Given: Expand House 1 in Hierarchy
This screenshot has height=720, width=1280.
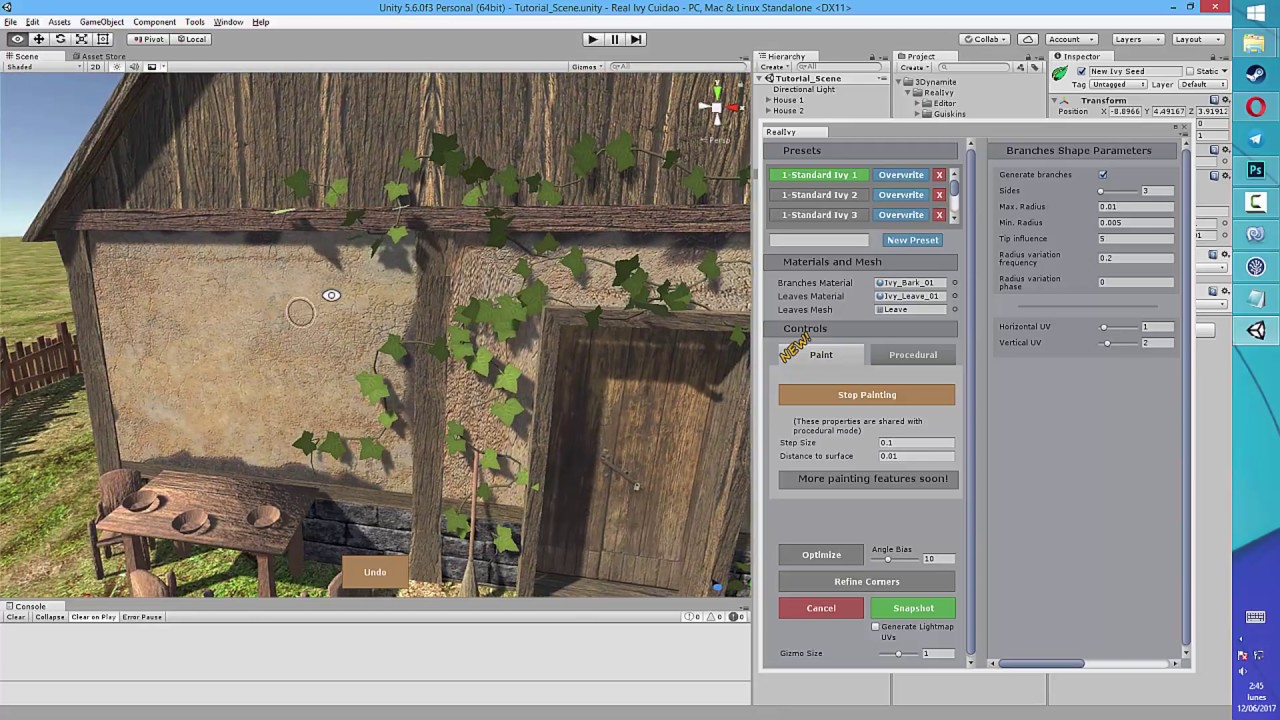Looking at the screenshot, I should click(x=769, y=100).
